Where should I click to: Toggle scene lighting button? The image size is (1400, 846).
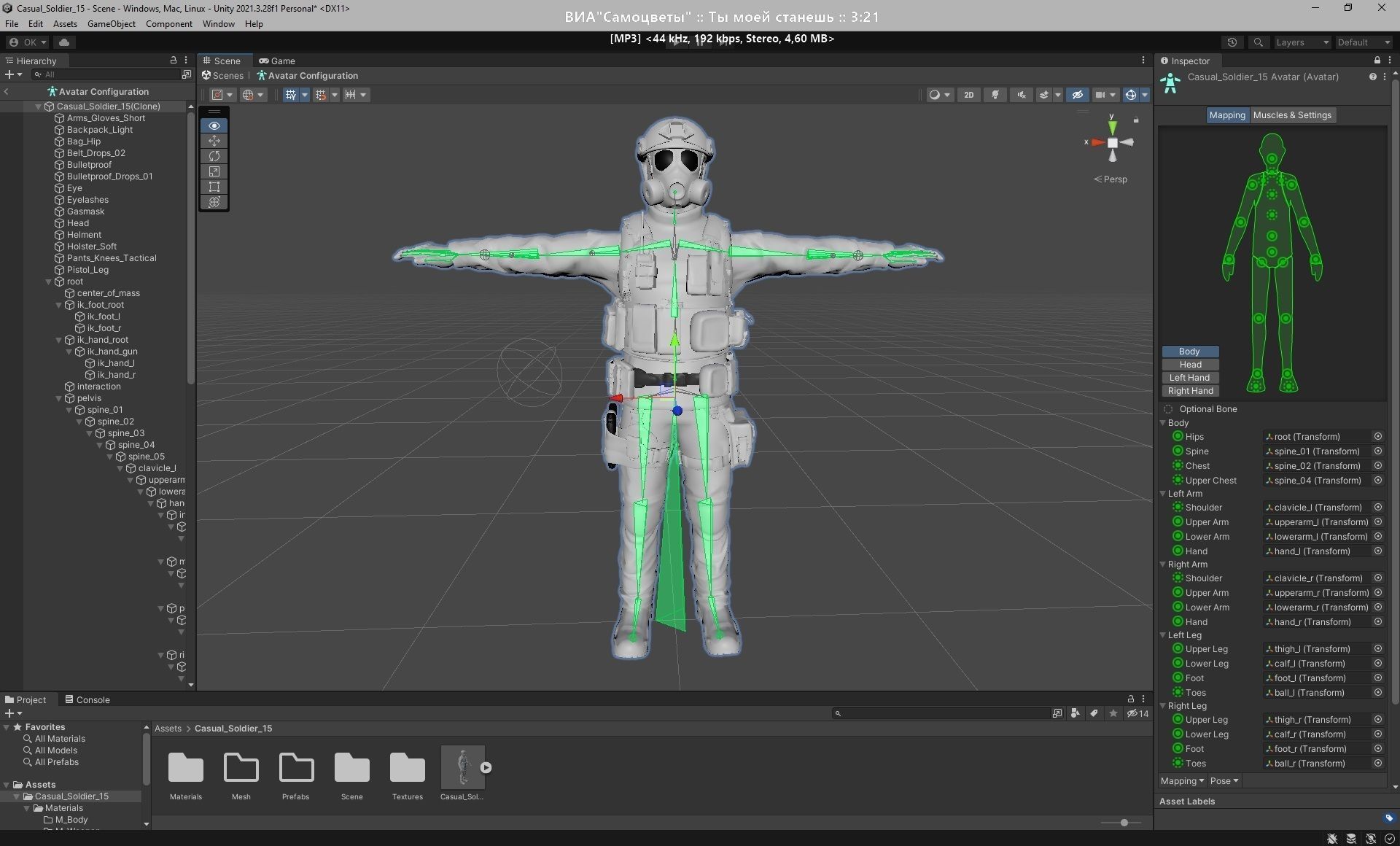click(995, 95)
